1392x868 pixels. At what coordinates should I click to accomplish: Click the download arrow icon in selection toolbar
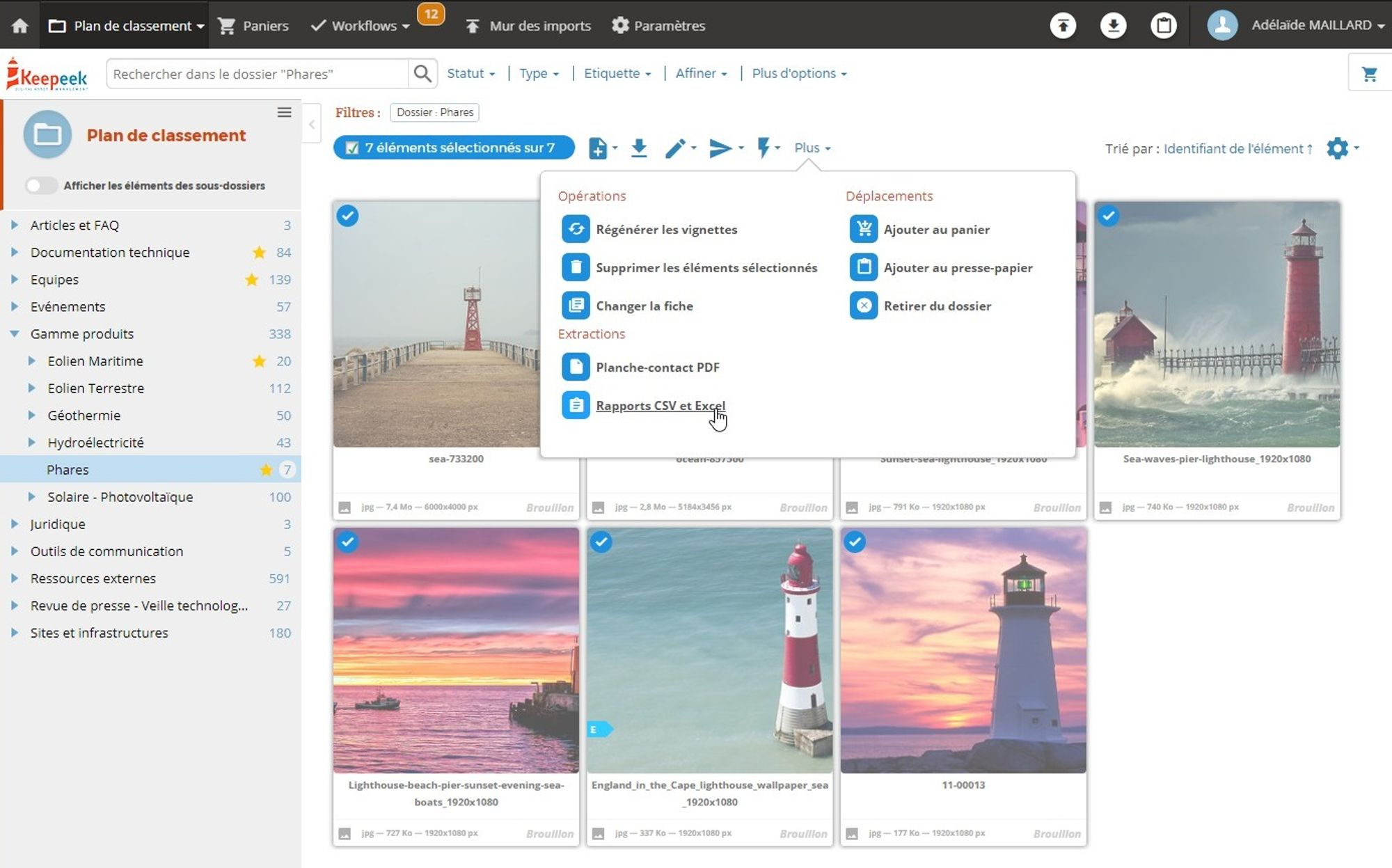click(x=638, y=148)
